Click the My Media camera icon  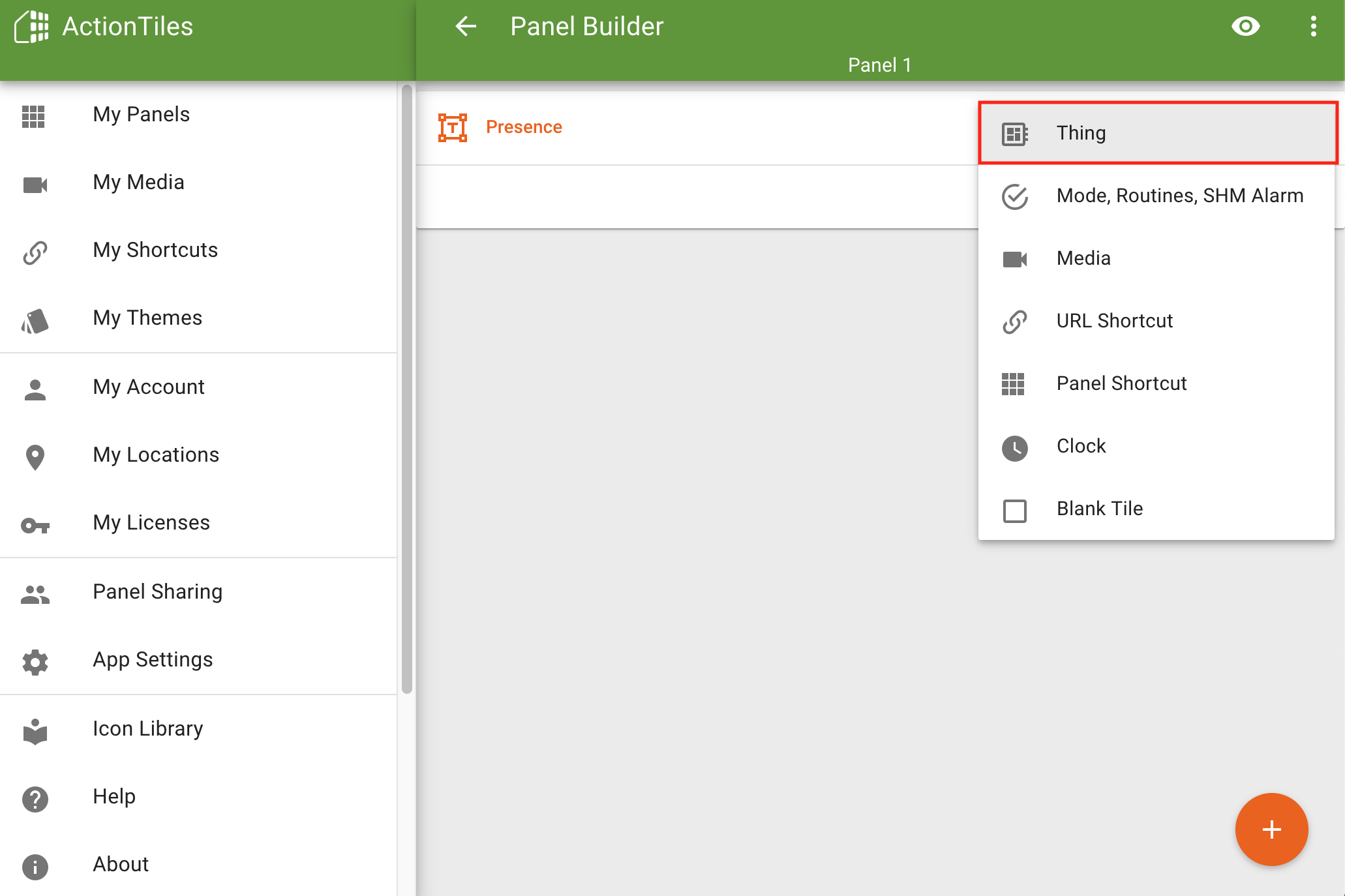35,185
